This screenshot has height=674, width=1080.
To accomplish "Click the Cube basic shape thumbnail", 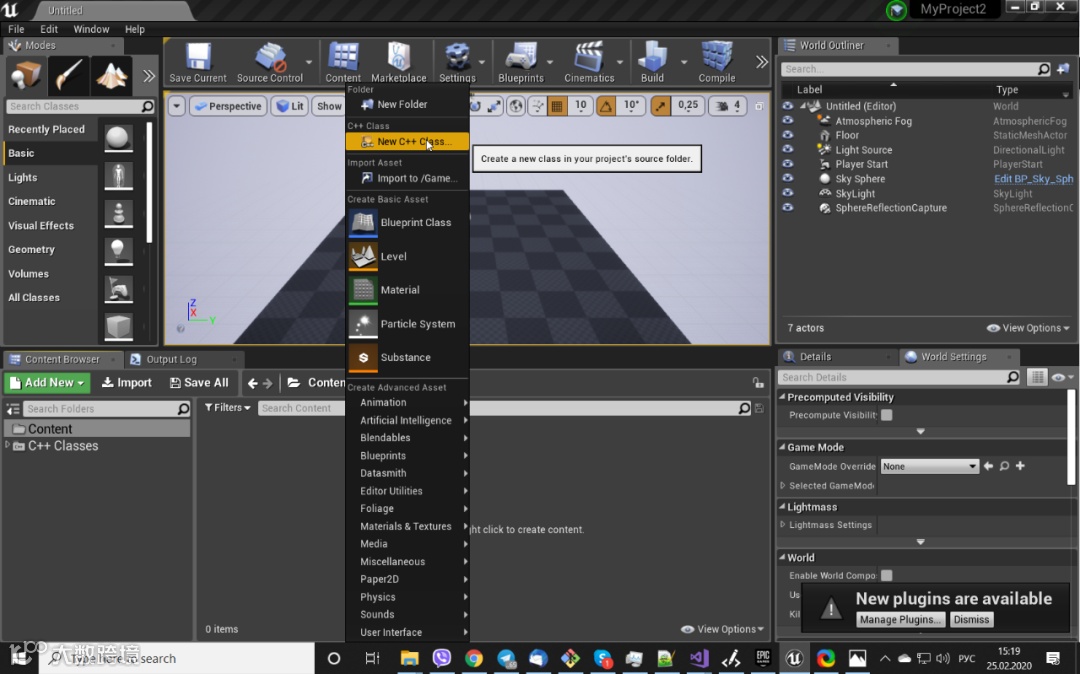I will click(118, 326).
